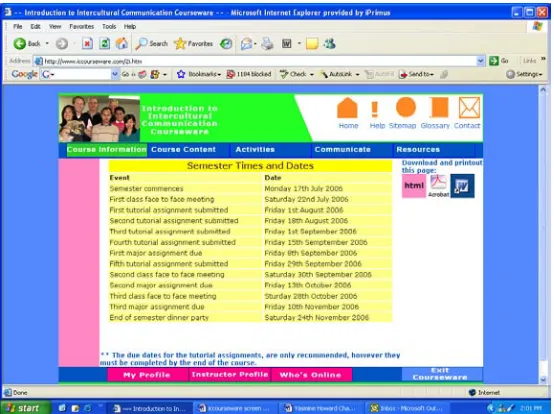The image size is (554, 414).
Task: Click the browser Forward arrow button
Action: pyautogui.click(x=62, y=44)
